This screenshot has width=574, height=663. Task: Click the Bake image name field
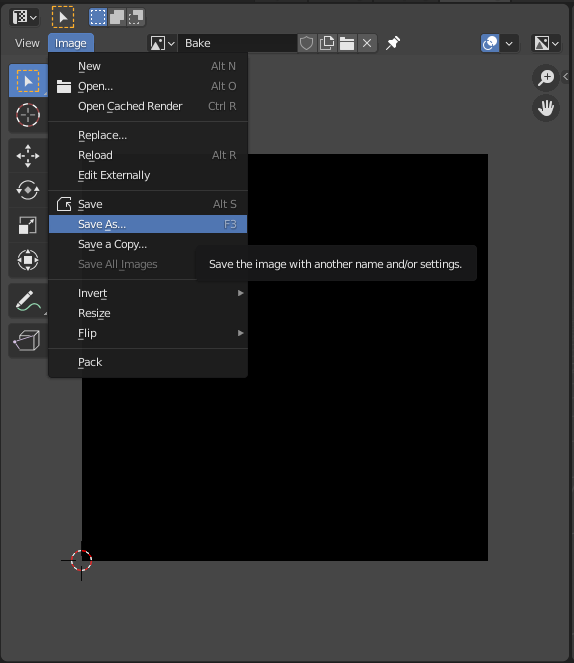click(x=238, y=43)
